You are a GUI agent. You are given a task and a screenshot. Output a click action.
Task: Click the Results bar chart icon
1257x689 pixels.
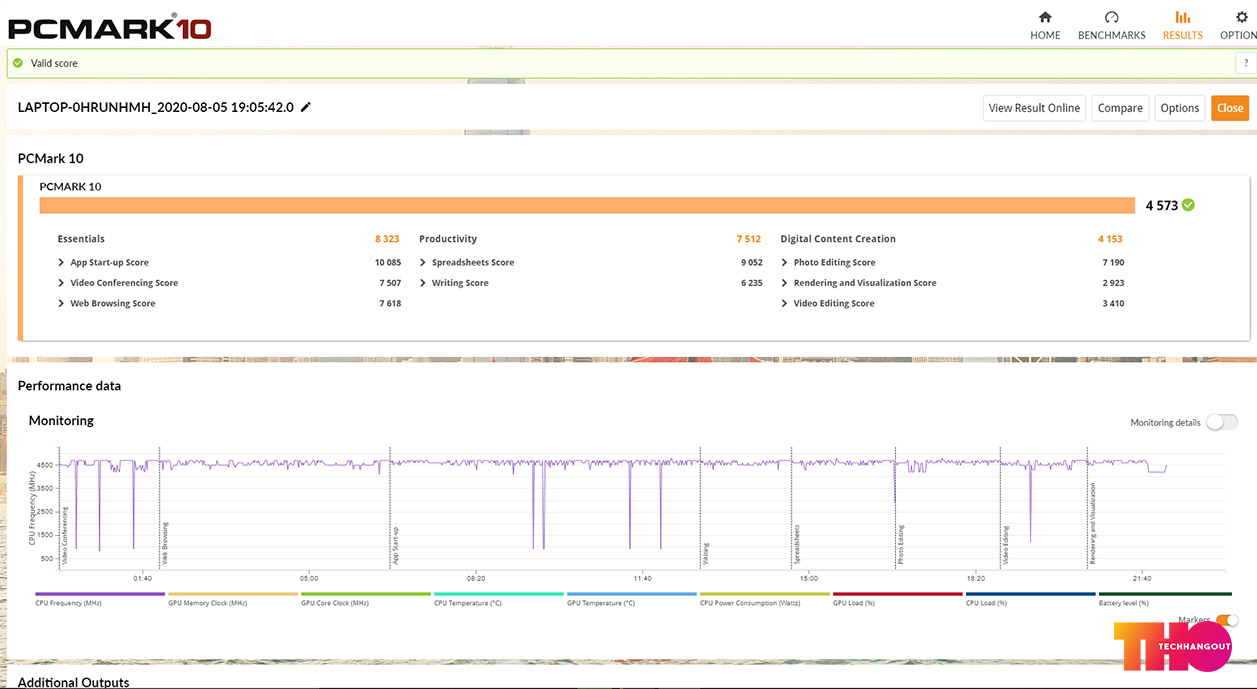pos(1182,17)
